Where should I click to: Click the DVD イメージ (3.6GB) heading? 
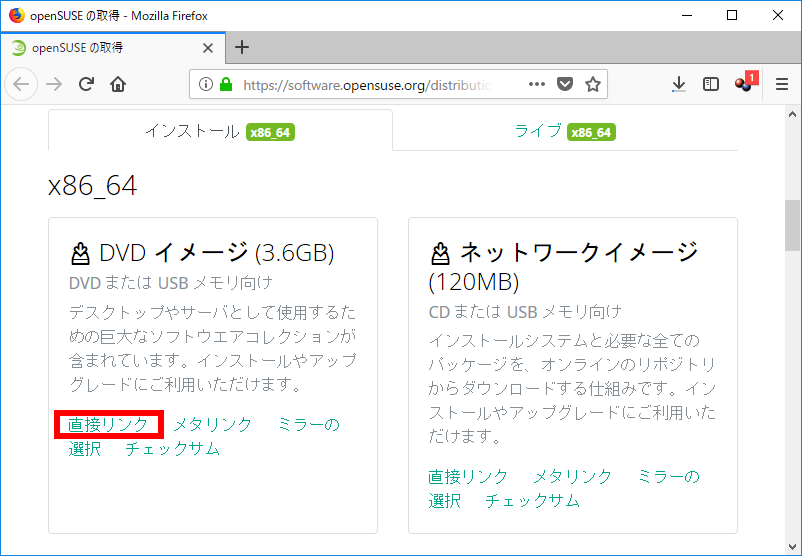(202, 253)
